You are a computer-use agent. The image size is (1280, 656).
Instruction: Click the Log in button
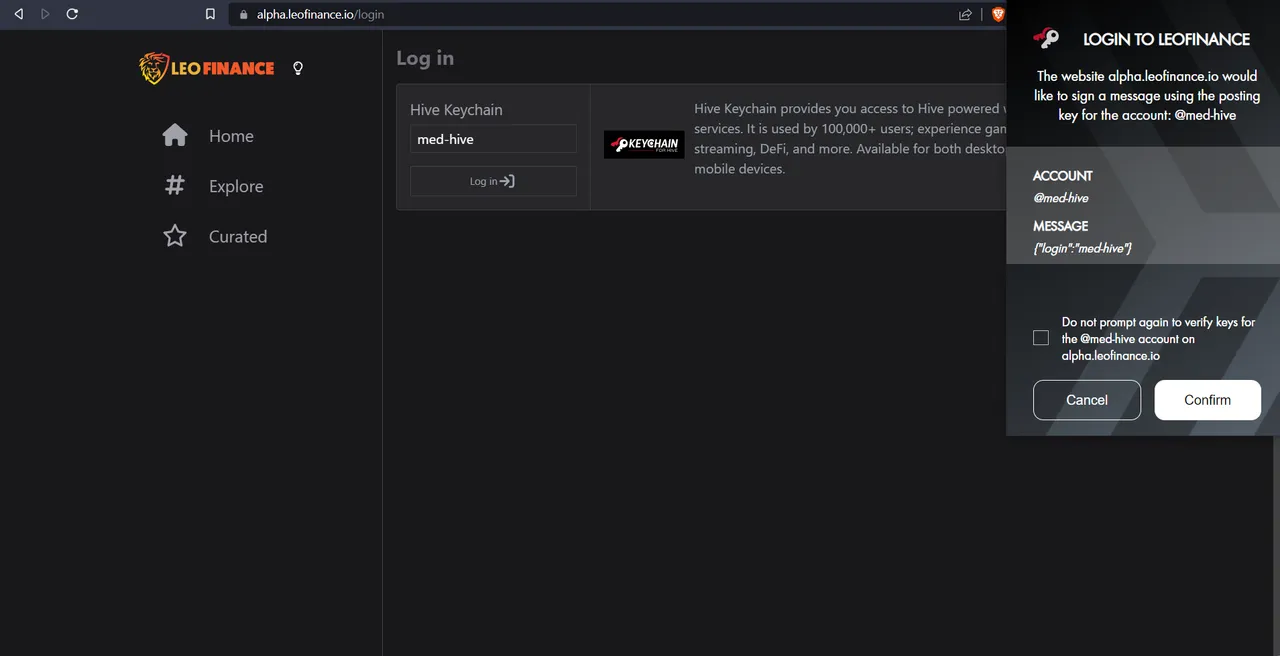coord(493,181)
